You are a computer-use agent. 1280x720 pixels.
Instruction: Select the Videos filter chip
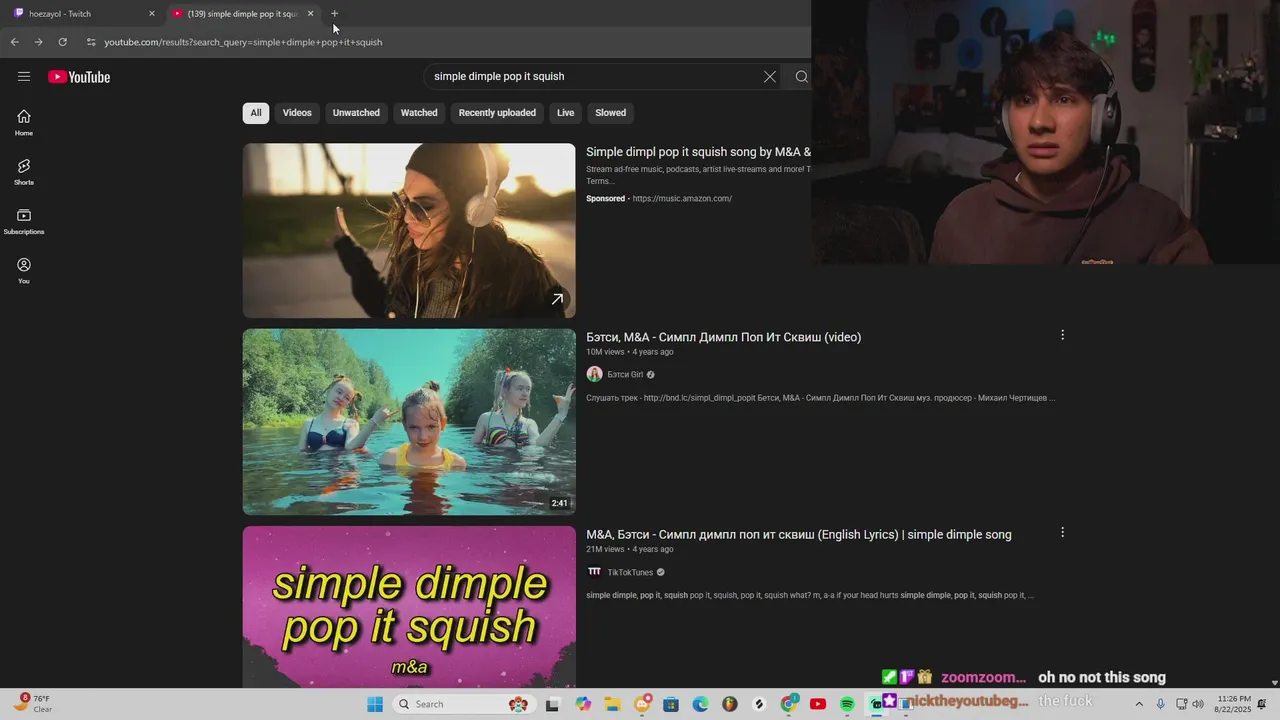pyautogui.click(x=297, y=113)
